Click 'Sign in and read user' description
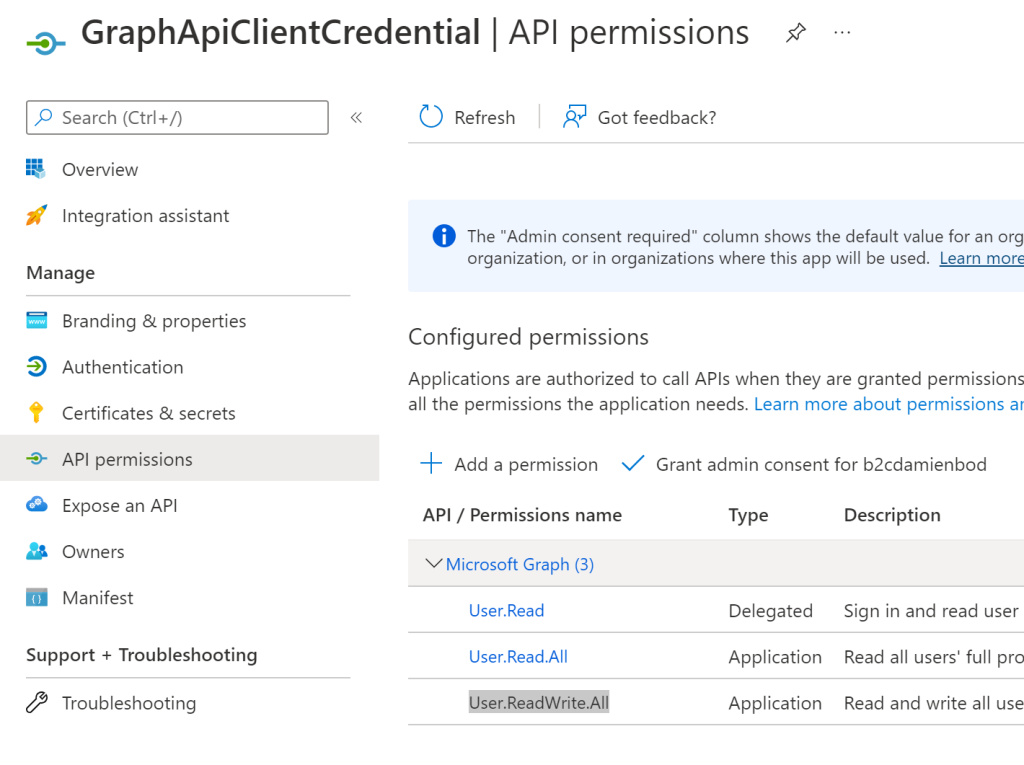 931,611
